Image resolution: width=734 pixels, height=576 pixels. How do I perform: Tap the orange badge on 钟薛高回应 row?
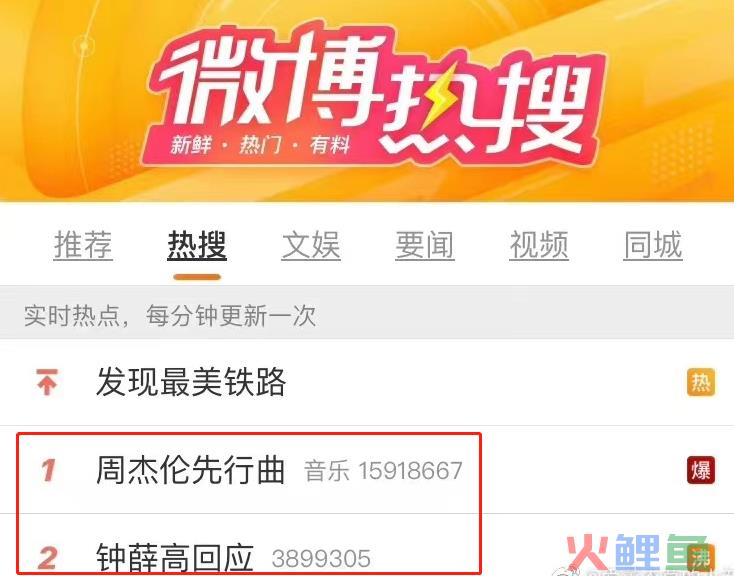coord(702,558)
